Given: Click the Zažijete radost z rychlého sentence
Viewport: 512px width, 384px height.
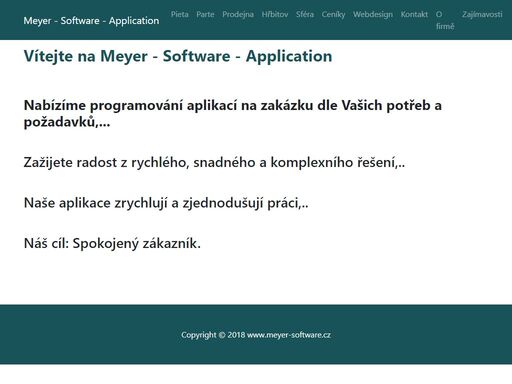Looking at the screenshot, I should (214, 162).
